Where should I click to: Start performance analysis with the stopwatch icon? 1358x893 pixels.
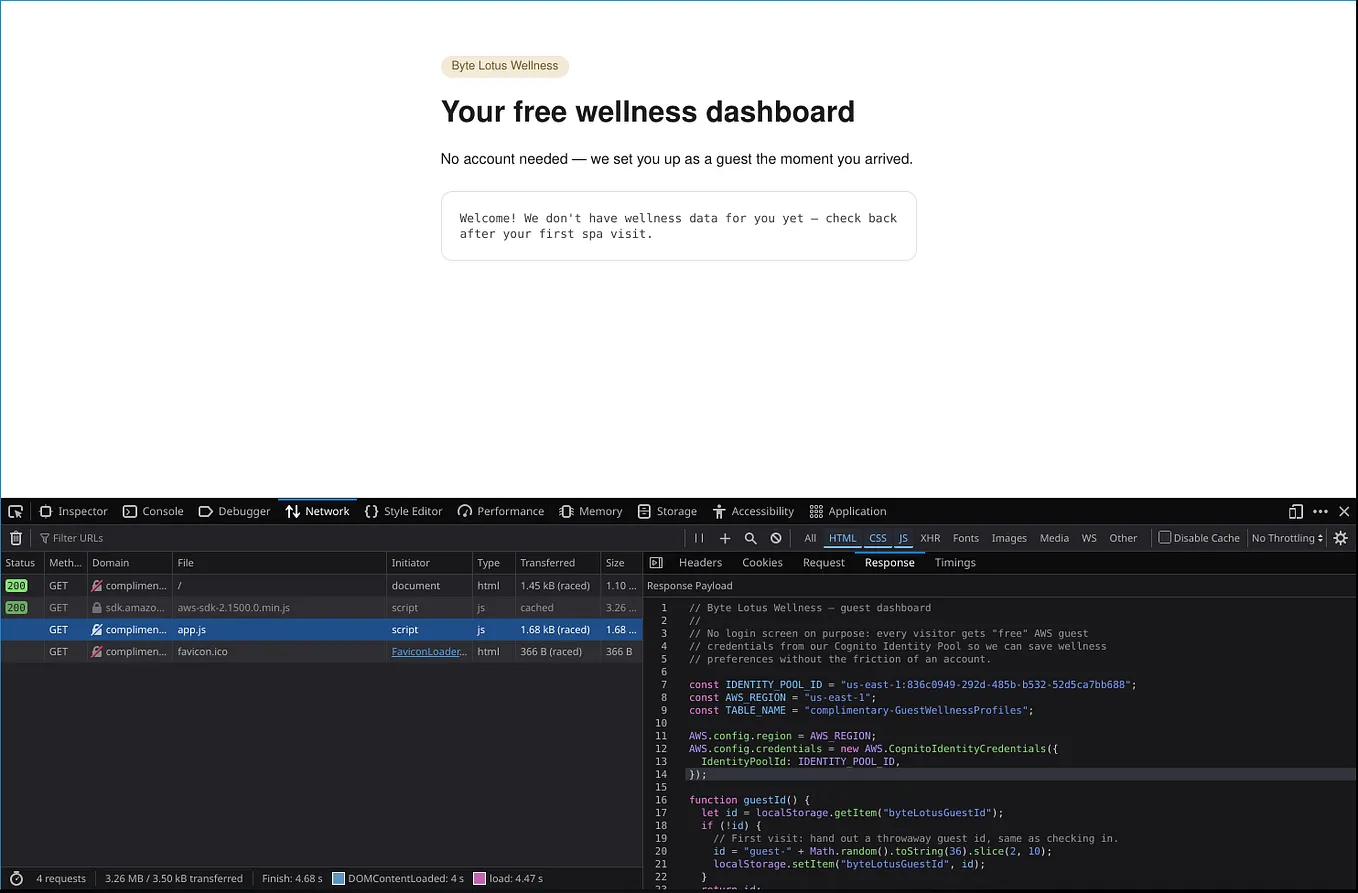point(17,878)
